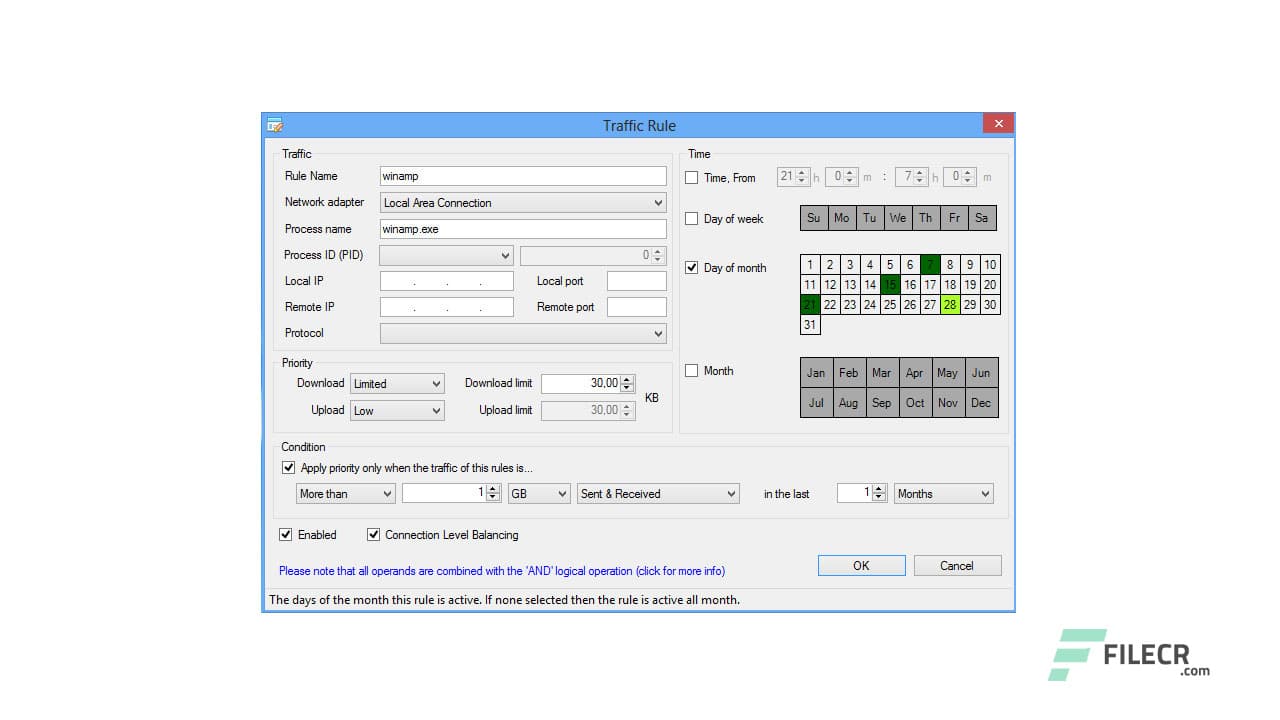Enable the Time, From checkbox
This screenshot has height=720, width=1280.
click(x=691, y=177)
